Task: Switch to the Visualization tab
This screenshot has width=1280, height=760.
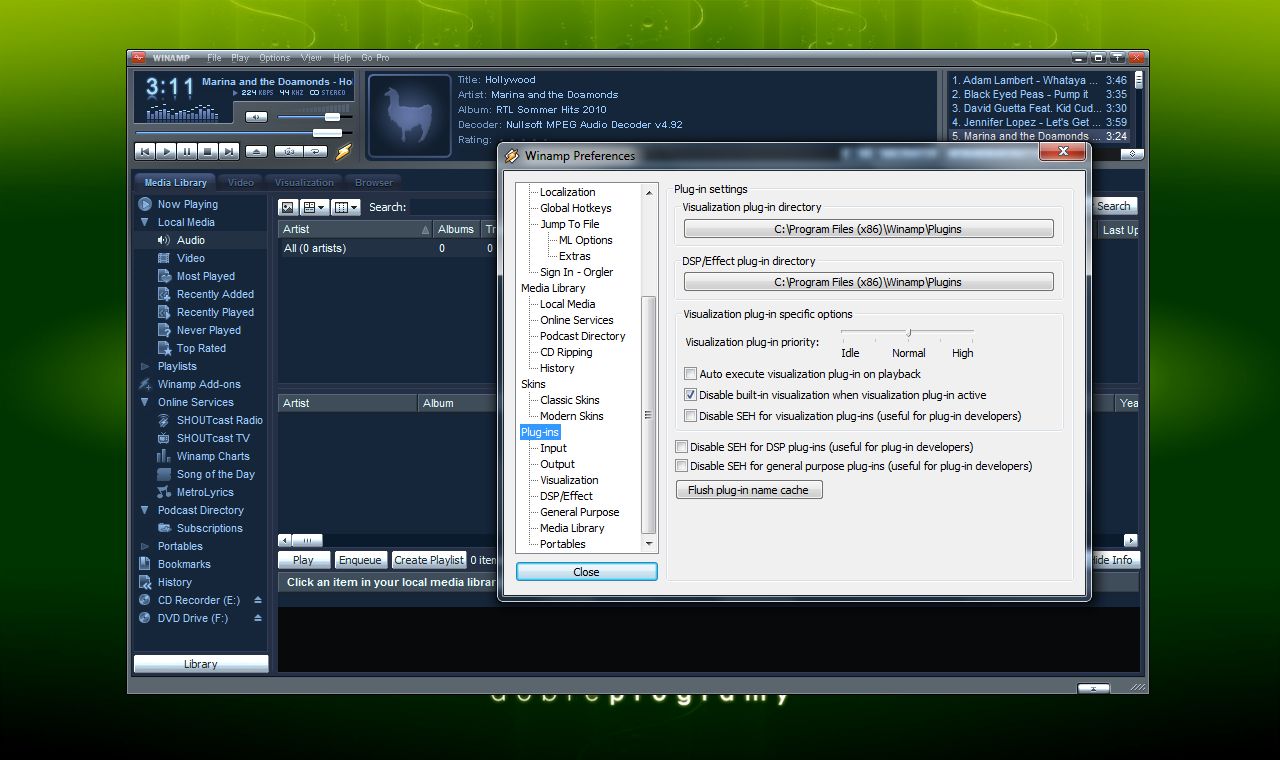Action: point(304,182)
